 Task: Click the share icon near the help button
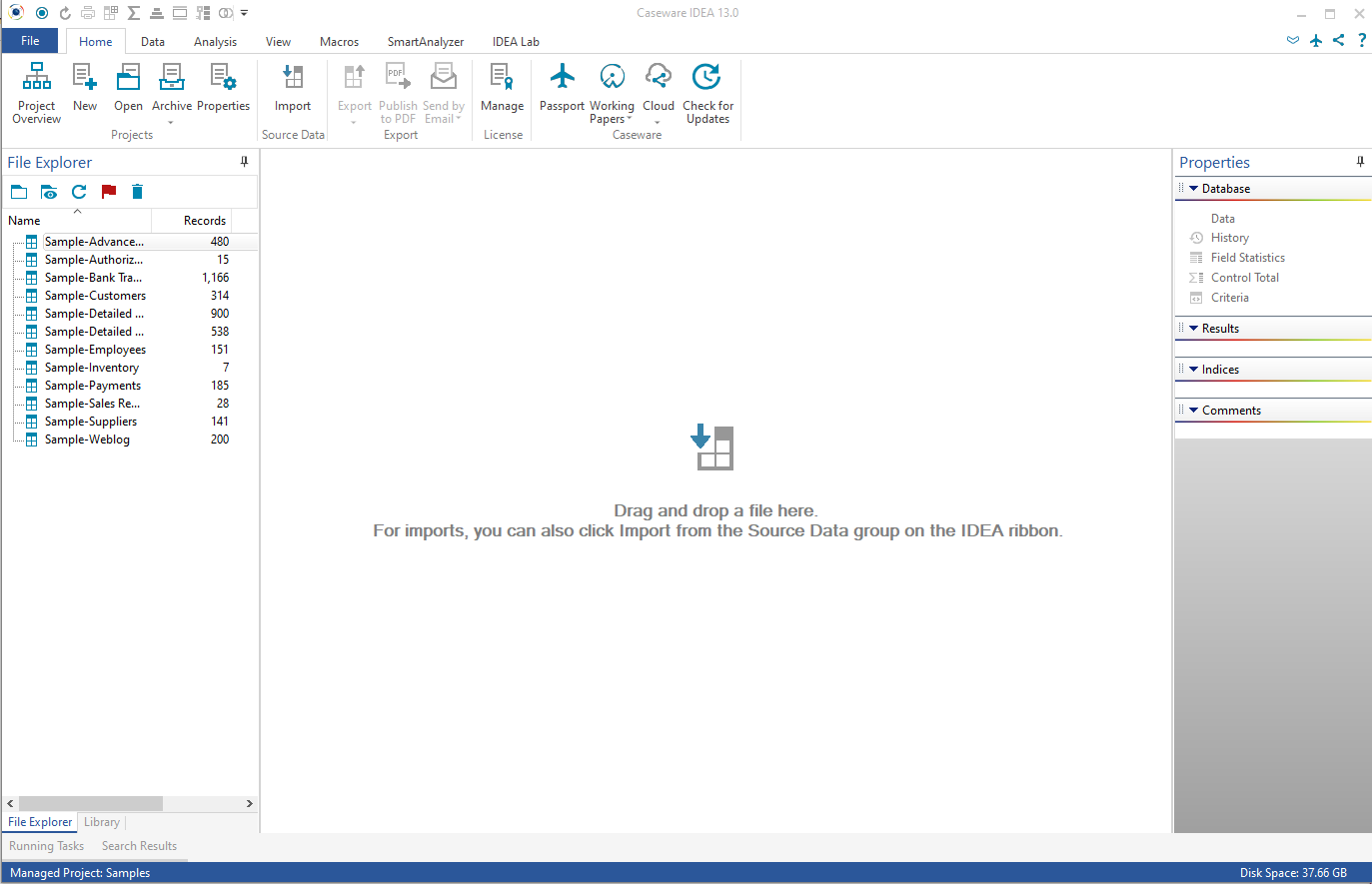pyautogui.click(x=1339, y=40)
